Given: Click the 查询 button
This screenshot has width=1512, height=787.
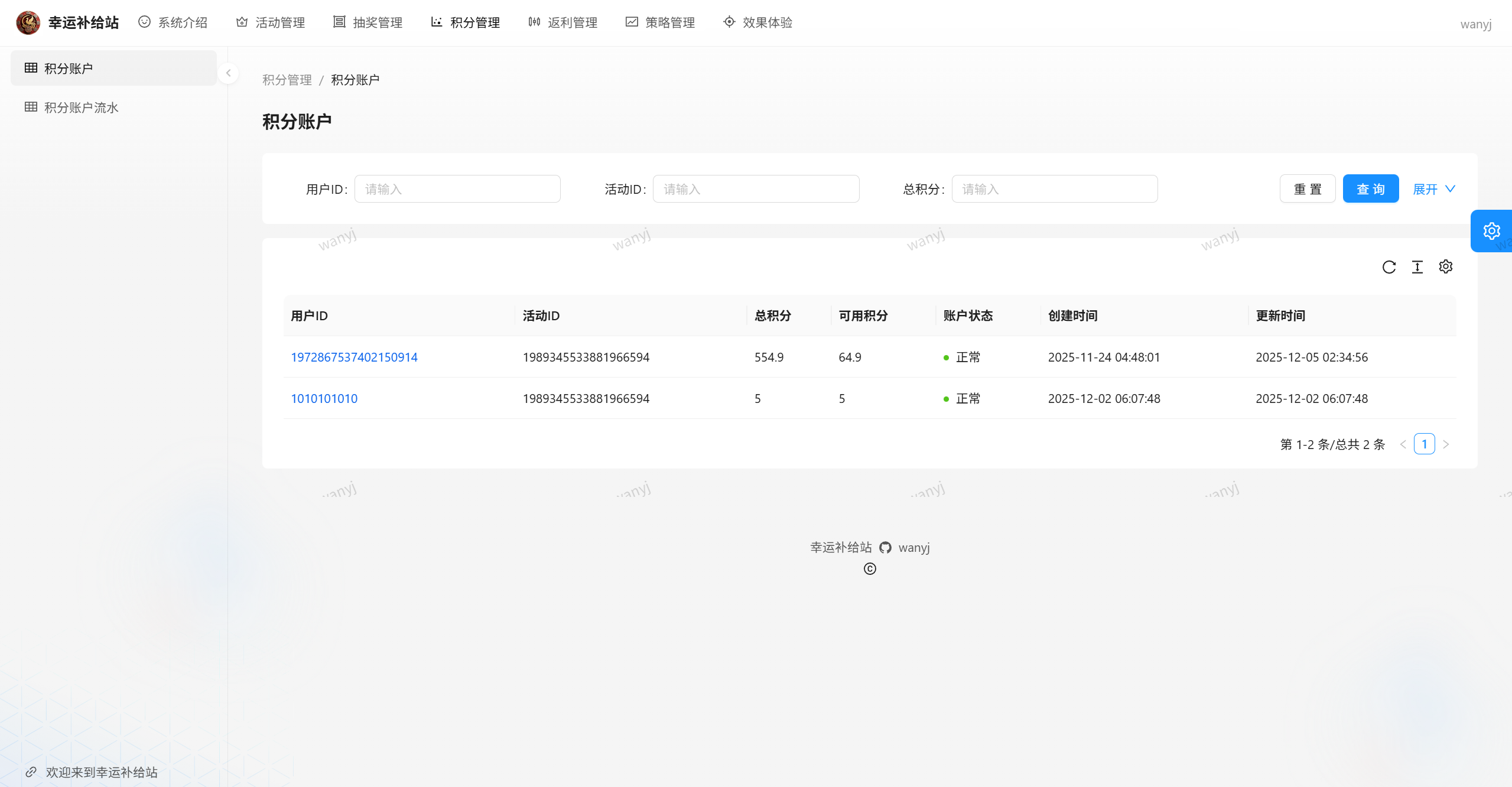Looking at the screenshot, I should pyautogui.click(x=1370, y=189).
